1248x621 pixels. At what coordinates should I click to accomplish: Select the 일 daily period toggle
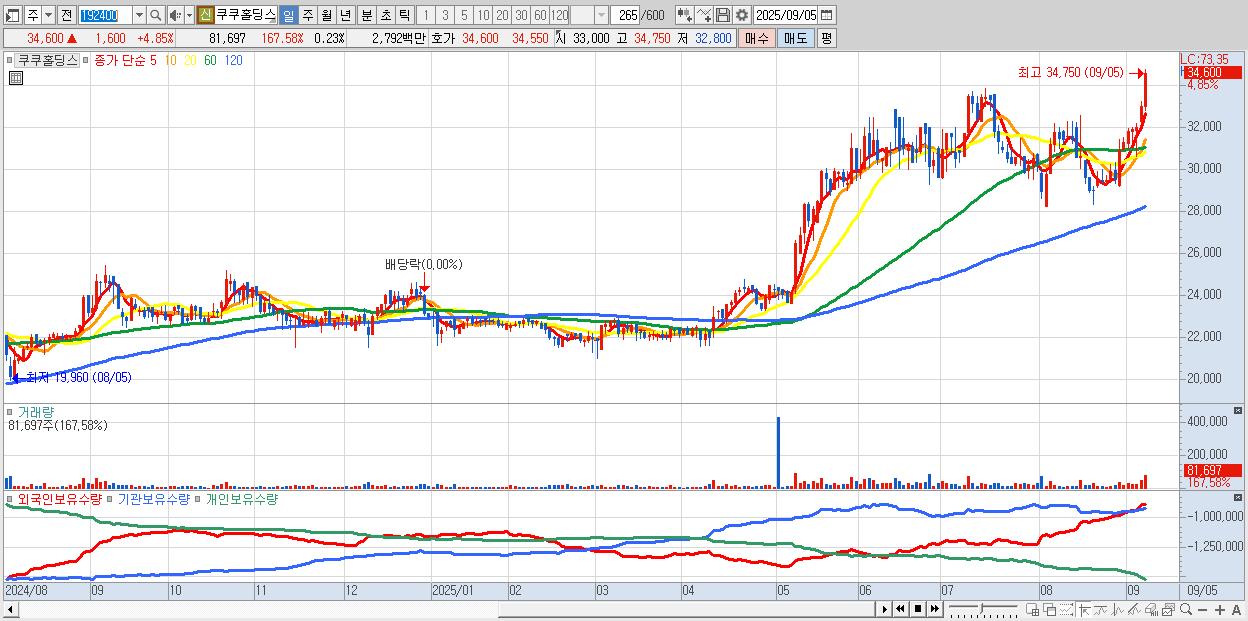pos(288,15)
